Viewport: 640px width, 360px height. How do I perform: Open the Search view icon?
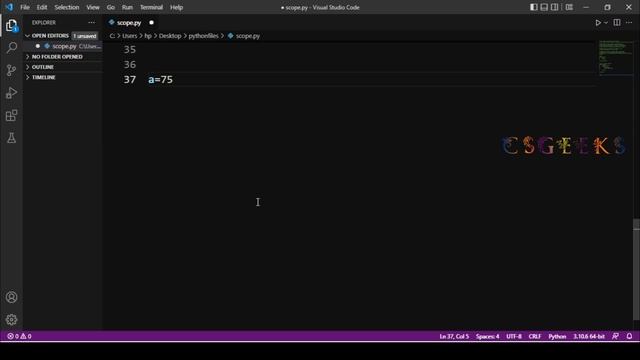click(x=11, y=48)
